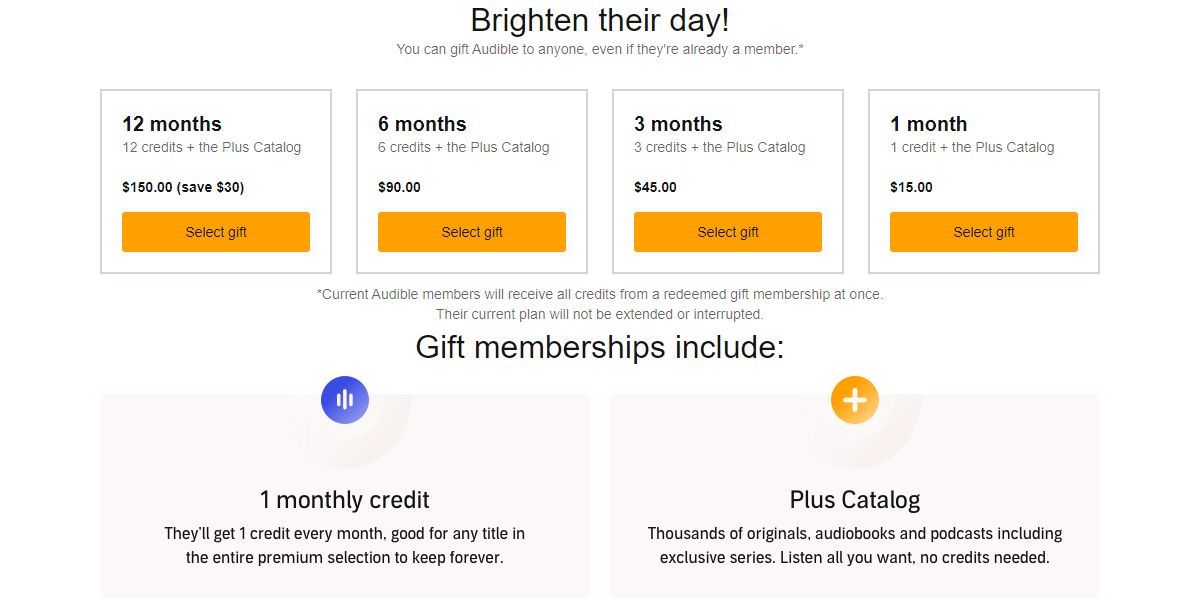The width and height of the screenshot is (1200, 600).
Task: Click the '$150.00 (save $30)' price text
Action: [x=185, y=186]
